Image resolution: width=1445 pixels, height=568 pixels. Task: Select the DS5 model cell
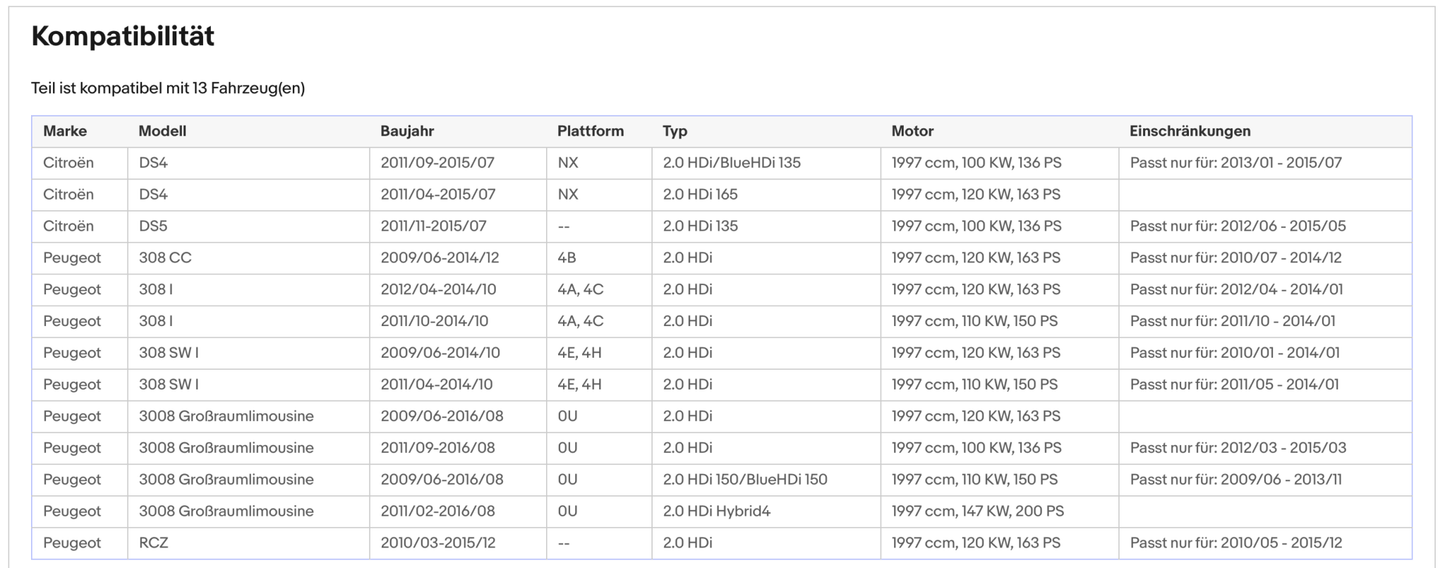pos(153,226)
